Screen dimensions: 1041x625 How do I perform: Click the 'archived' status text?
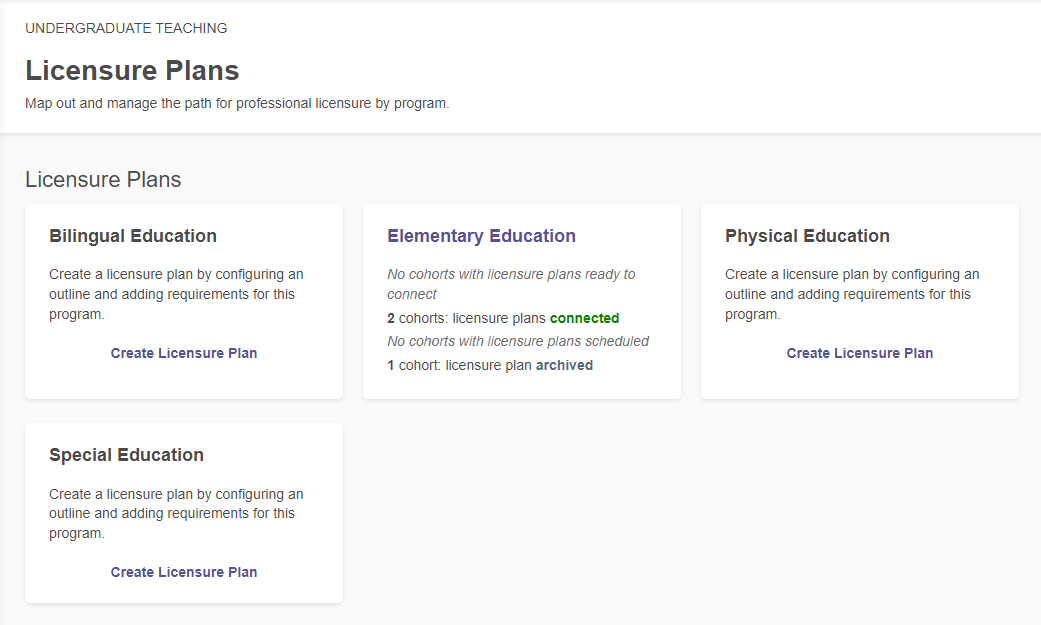[x=564, y=365]
